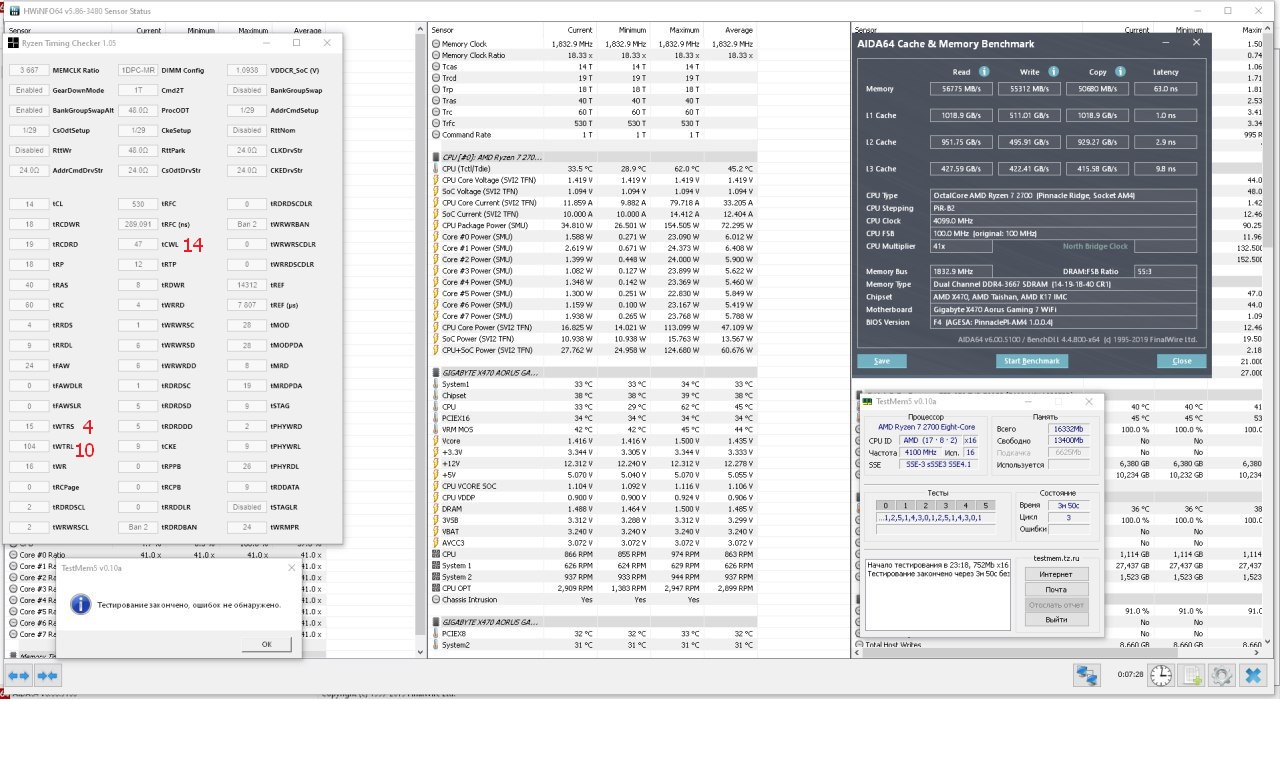
Task: Click the info icon in the test finished dialog
Action: point(82,605)
